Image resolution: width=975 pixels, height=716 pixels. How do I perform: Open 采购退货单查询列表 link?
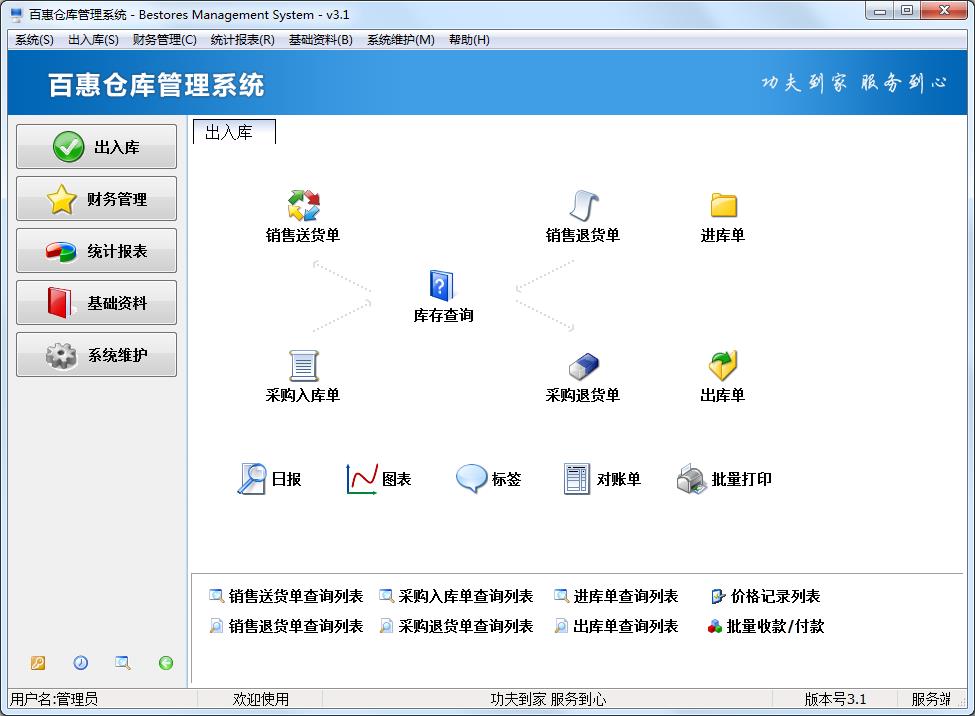pos(456,626)
